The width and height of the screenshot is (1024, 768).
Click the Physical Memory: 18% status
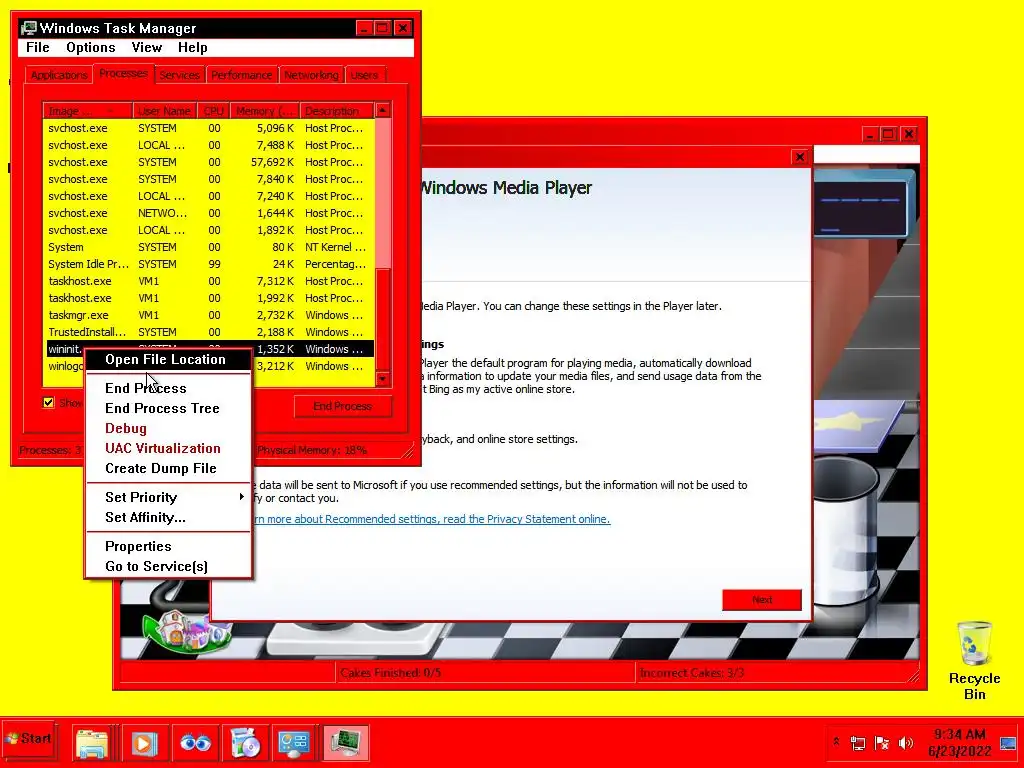point(312,450)
